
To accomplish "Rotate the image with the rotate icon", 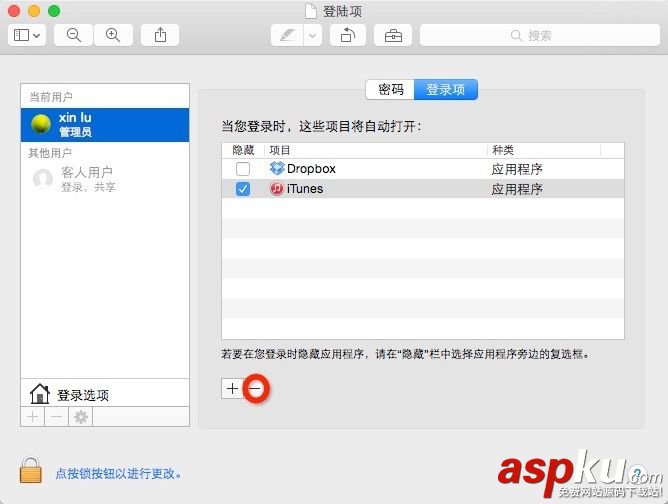I will [x=348, y=35].
